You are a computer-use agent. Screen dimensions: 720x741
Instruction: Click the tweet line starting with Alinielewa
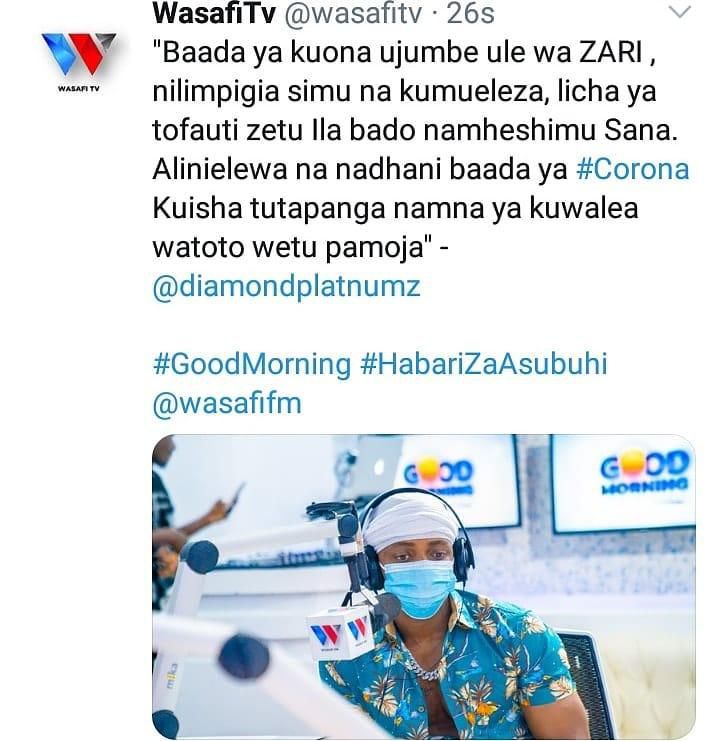[420, 169]
